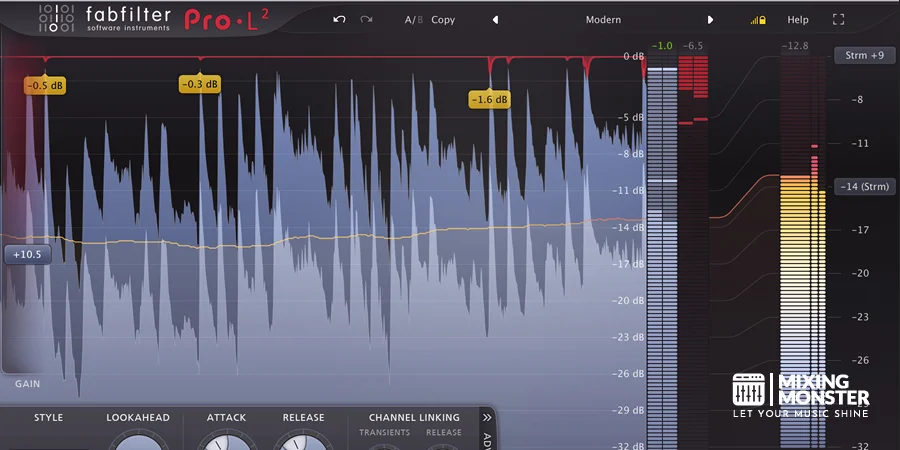Click the -14 (Strm) loudness target
This screenshot has height=450, width=900.
(x=864, y=187)
